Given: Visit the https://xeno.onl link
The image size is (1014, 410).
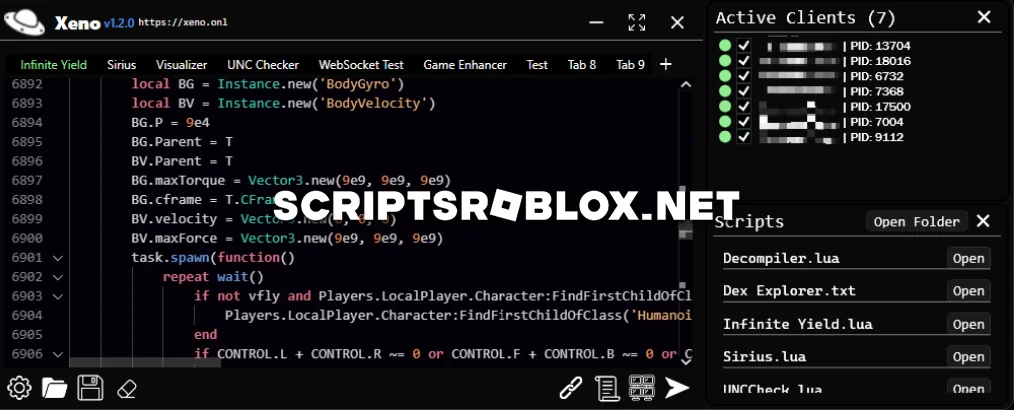Looking at the screenshot, I should pos(182,23).
